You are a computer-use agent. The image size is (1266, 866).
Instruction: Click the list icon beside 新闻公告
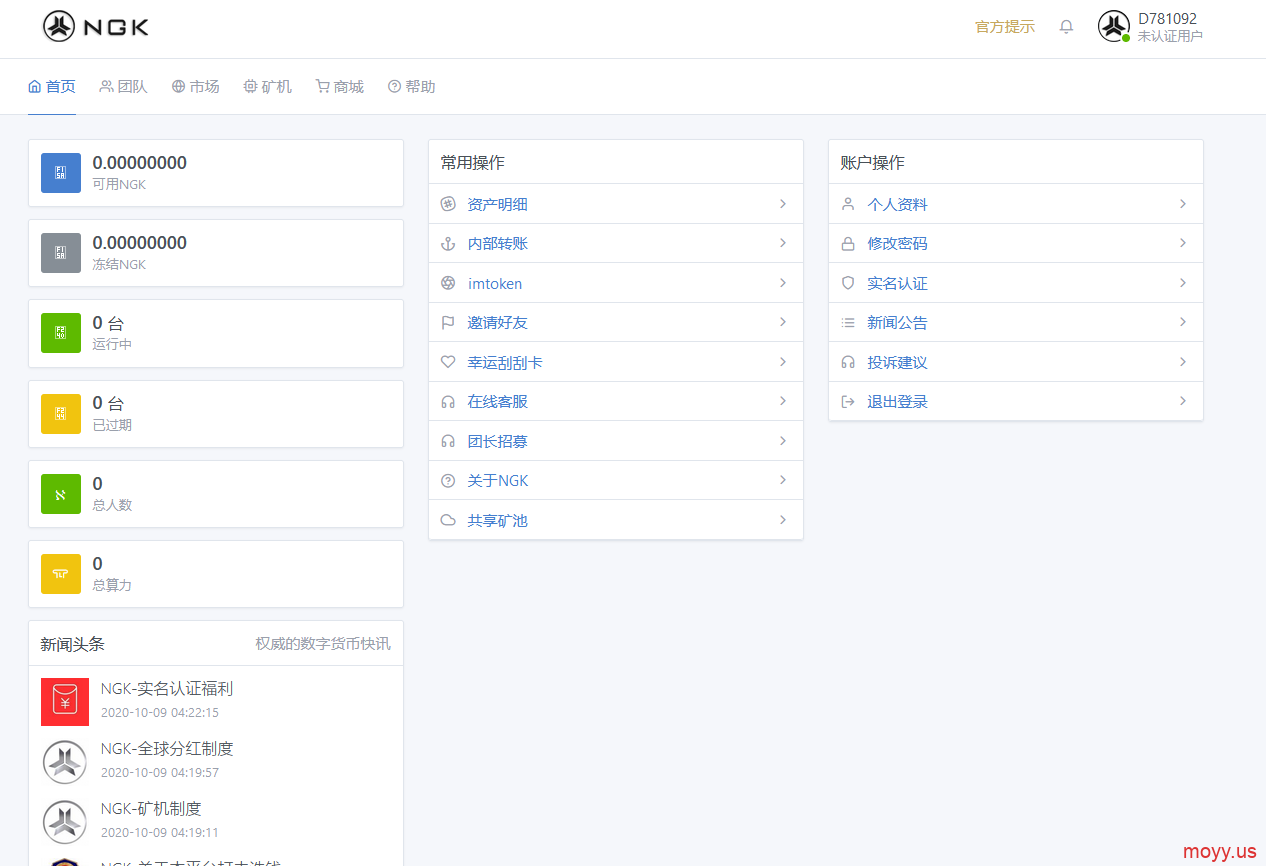pos(848,323)
